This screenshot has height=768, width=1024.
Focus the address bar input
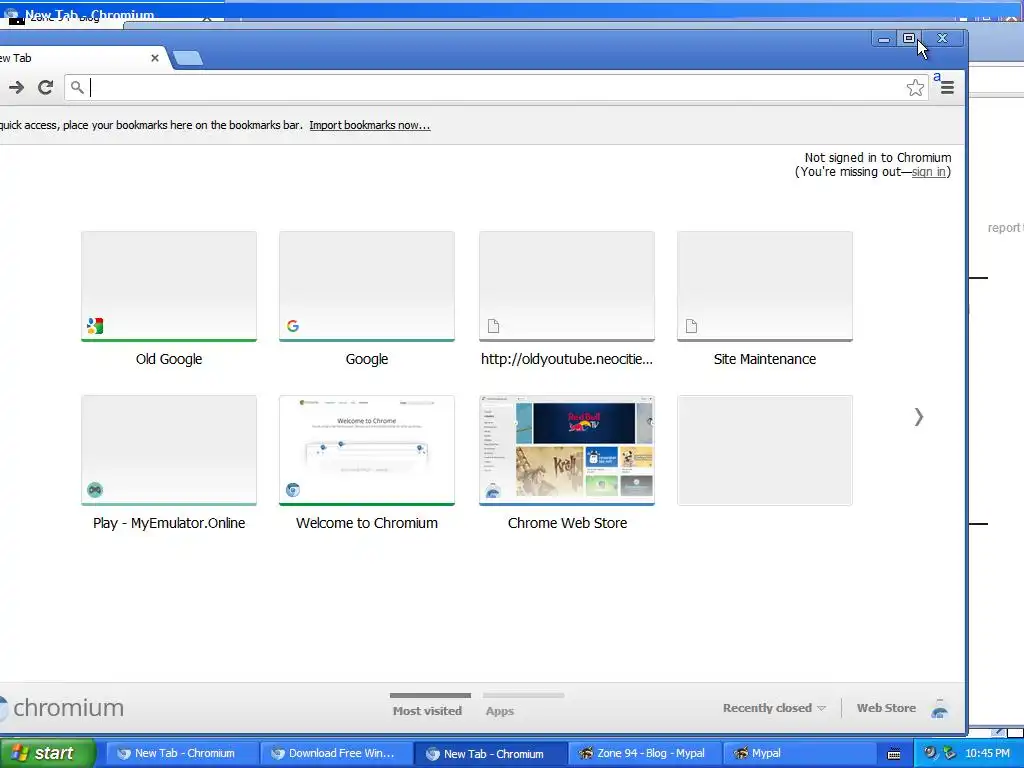pos(496,88)
